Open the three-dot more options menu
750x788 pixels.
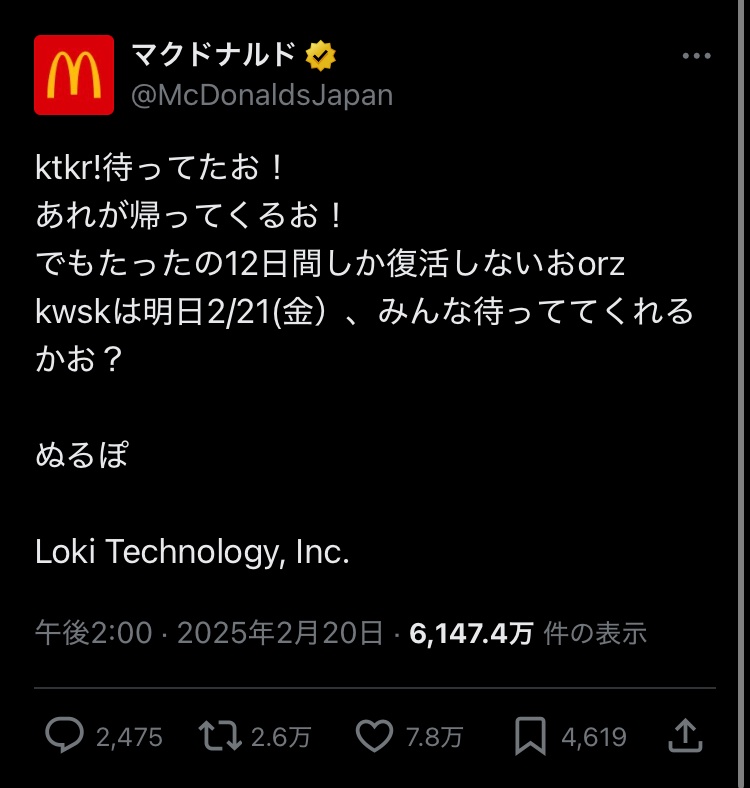click(x=697, y=56)
